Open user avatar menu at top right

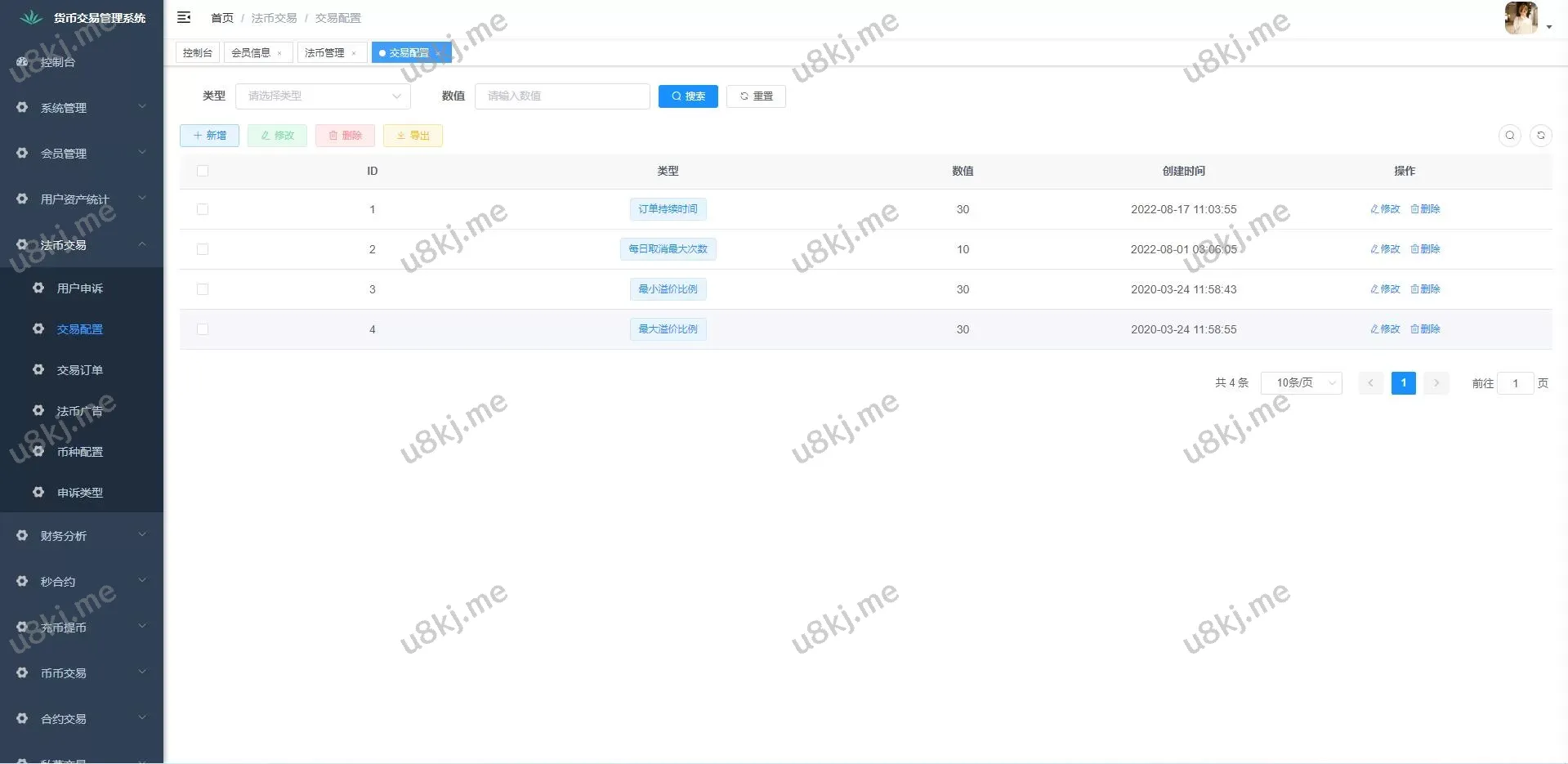(1526, 18)
